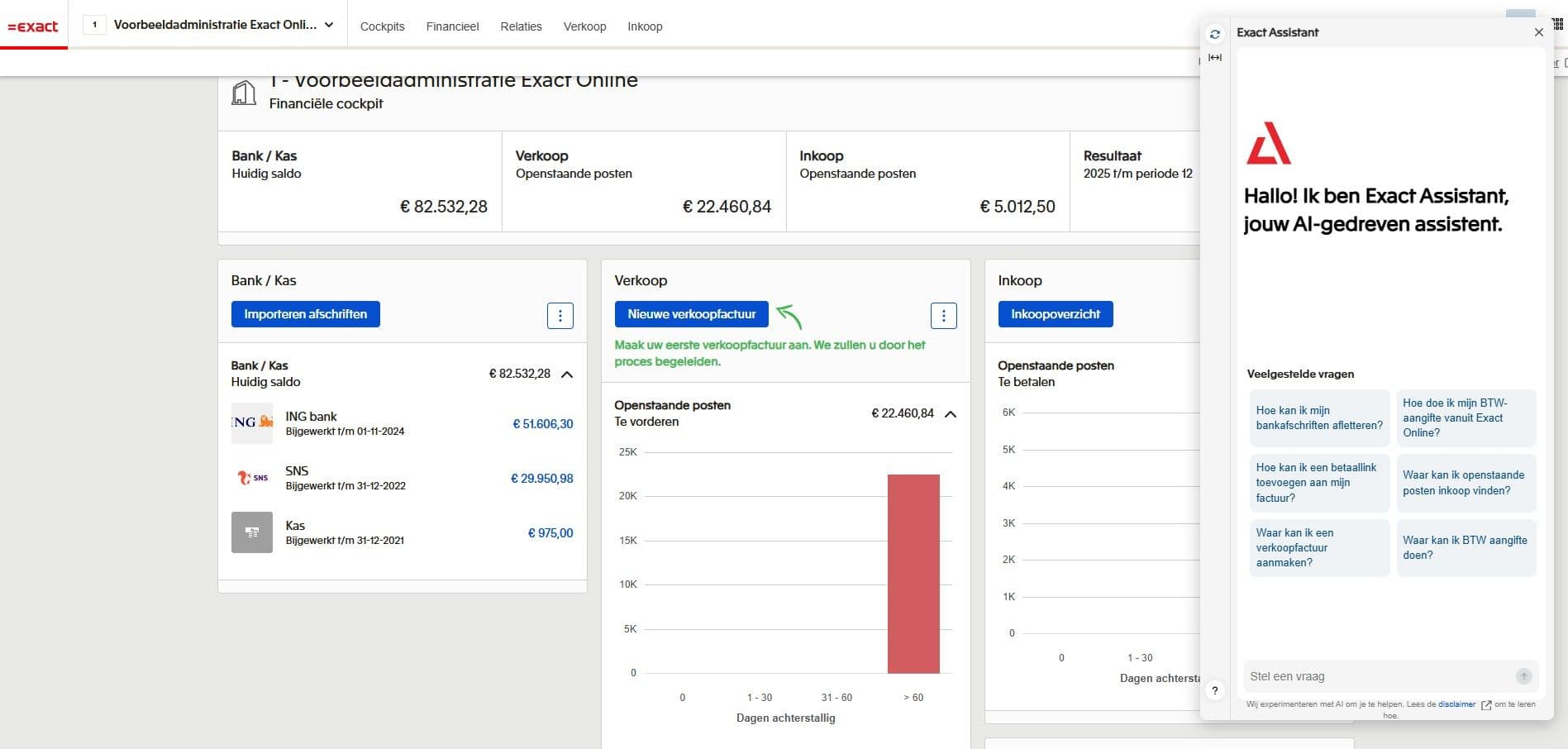The width and height of the screenshot is (1568, 749).
Task: Click the building icon beside Financiële cockpit
Action: (243, 93)
